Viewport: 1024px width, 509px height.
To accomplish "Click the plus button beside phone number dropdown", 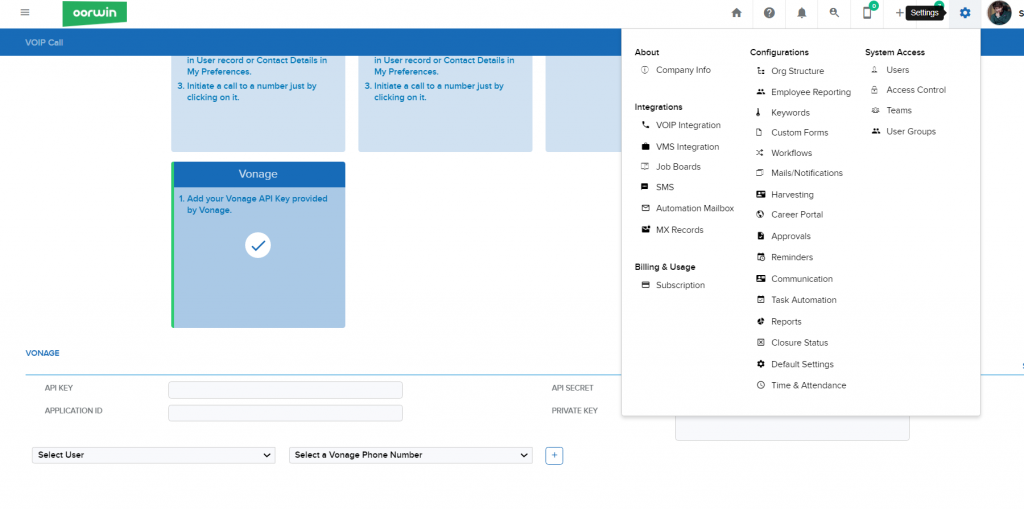I will click(x=554, y=455).
